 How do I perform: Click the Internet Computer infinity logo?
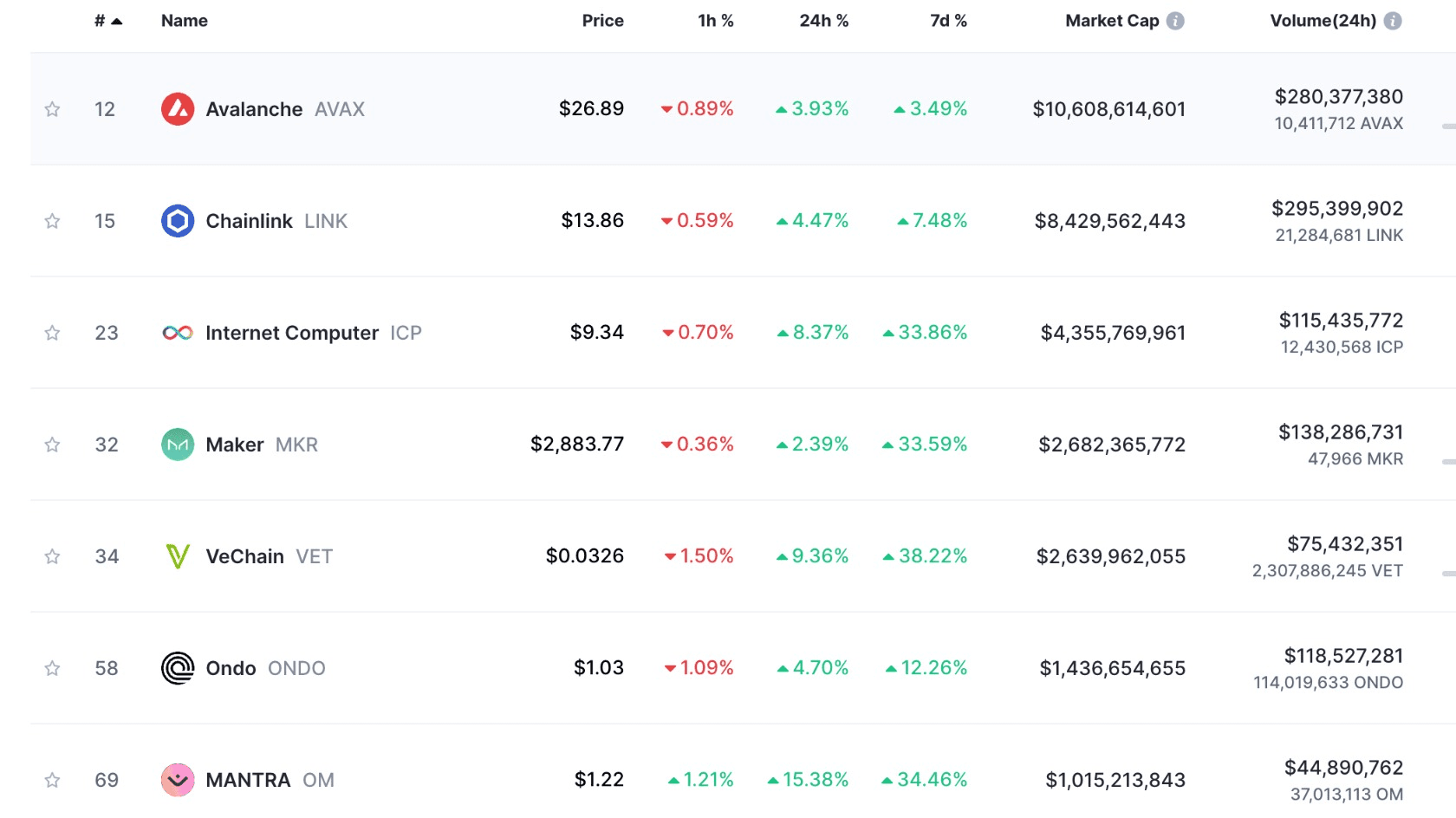[x=178, y=333]
